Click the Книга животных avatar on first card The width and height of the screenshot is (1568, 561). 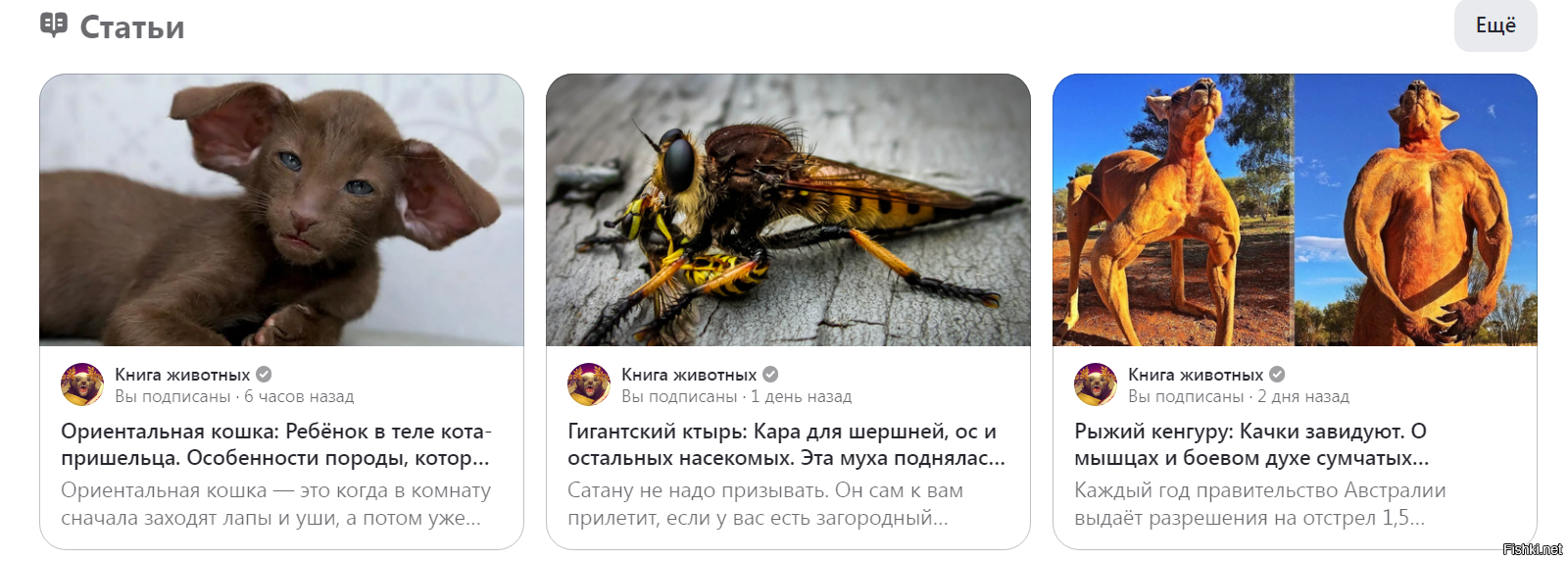tap(82, 384)
